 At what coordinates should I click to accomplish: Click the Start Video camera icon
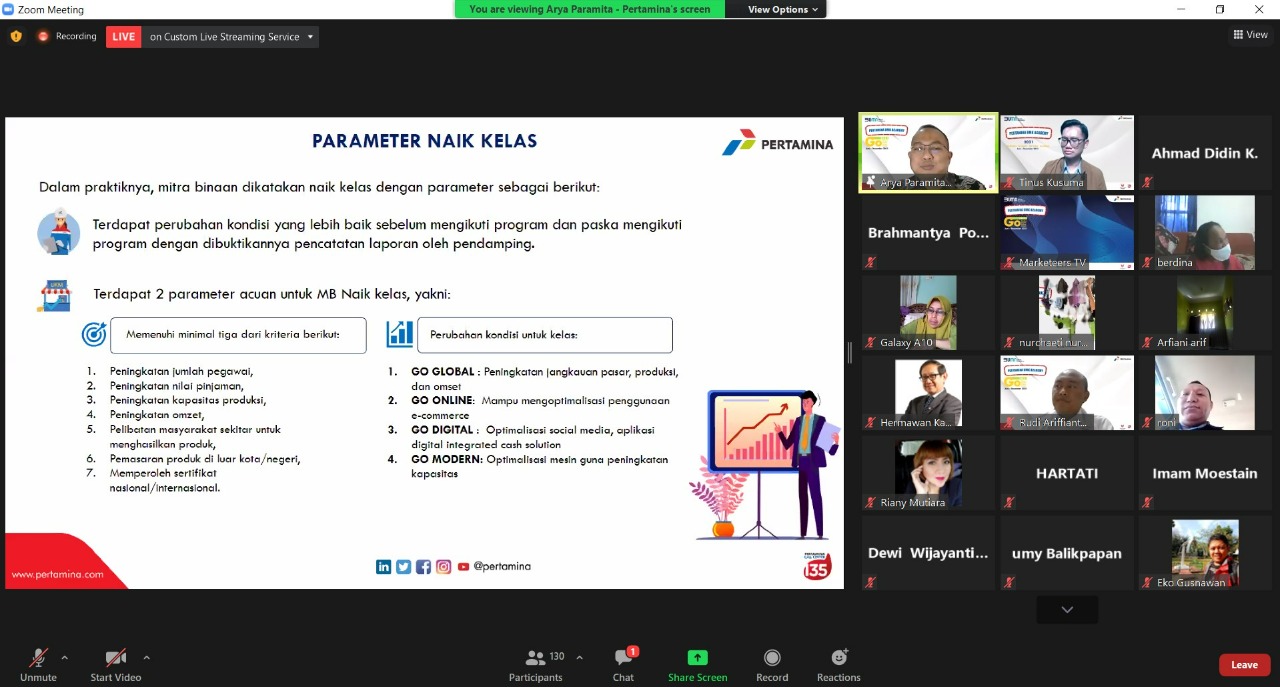coord(116,658)
